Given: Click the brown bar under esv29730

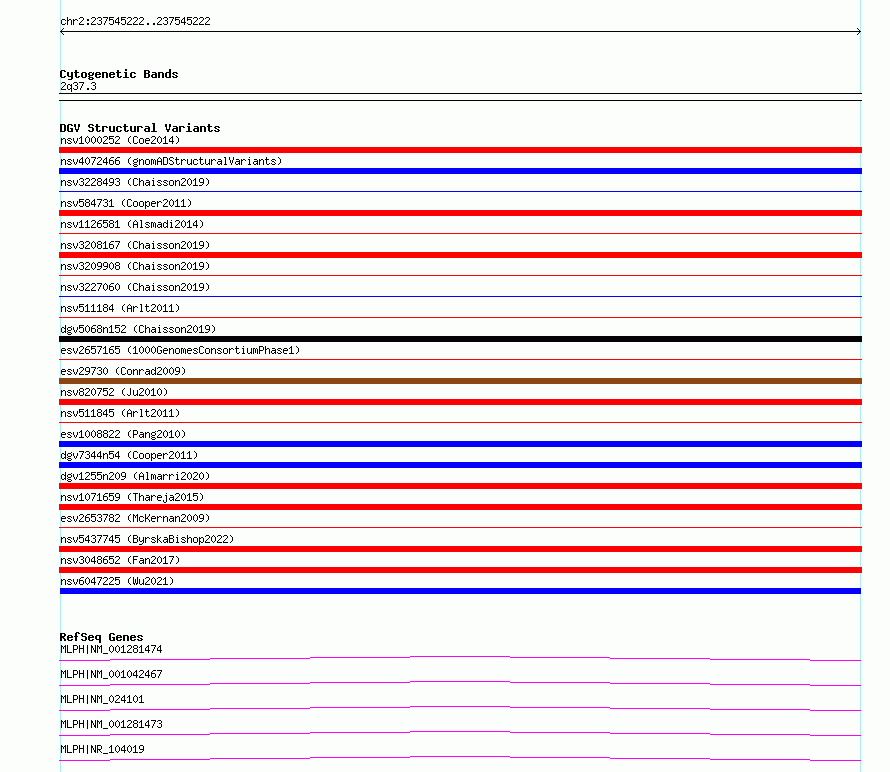Looking at the screenshot, I should (x=460, y=381).
